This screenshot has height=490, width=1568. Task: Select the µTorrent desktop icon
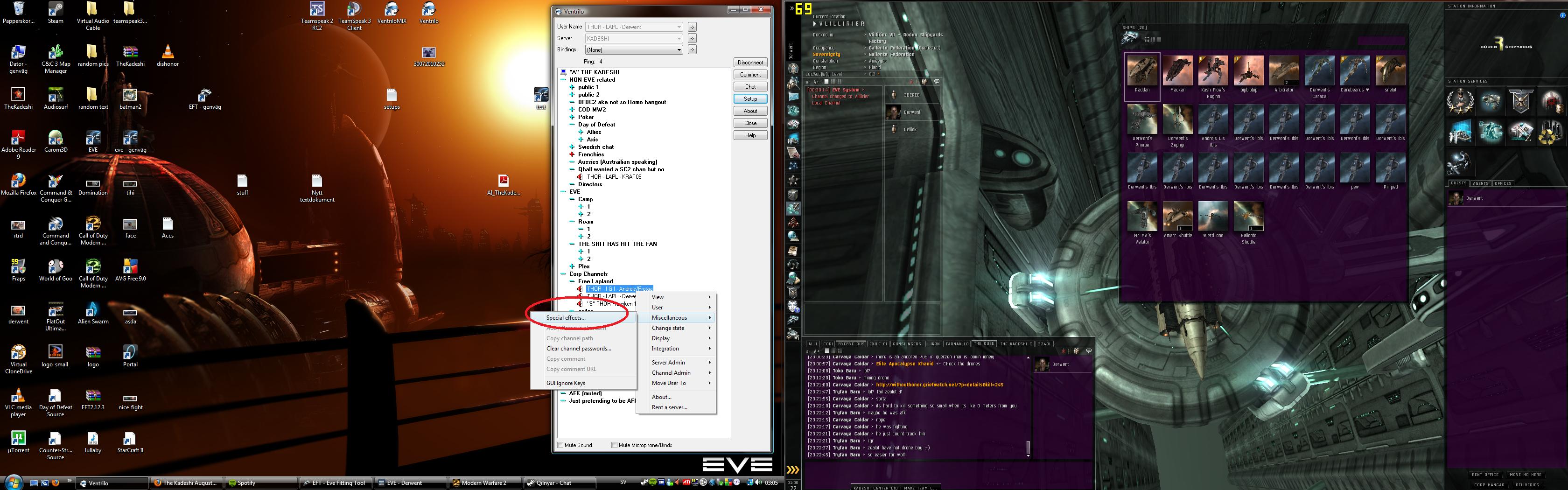pyautogui.click(x=18, y=442)
